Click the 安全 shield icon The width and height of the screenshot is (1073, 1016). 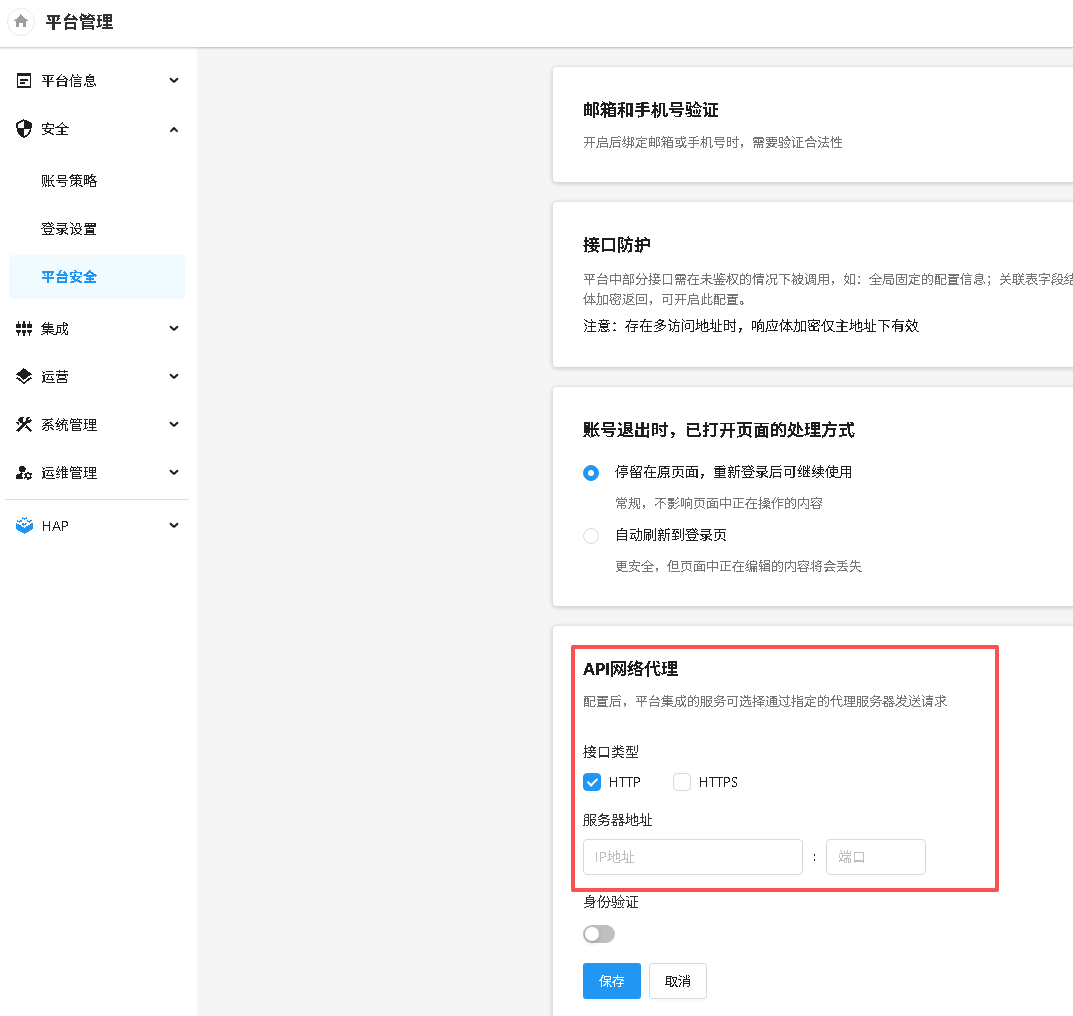(x=25, y=129)
